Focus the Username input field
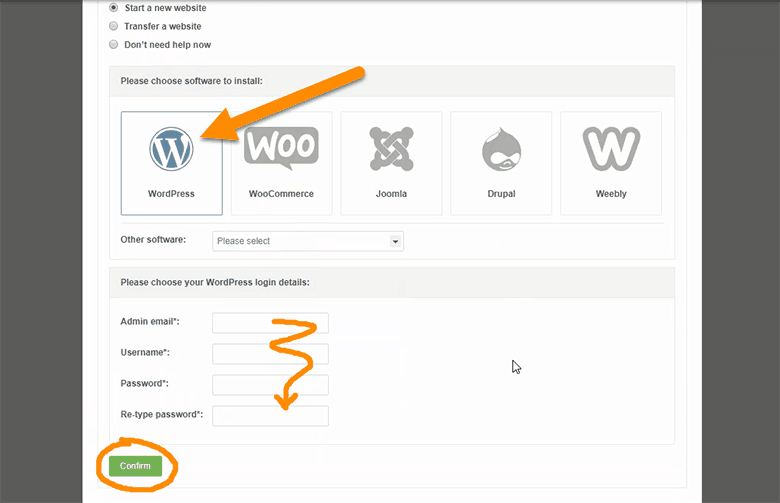 coord(271,354)
